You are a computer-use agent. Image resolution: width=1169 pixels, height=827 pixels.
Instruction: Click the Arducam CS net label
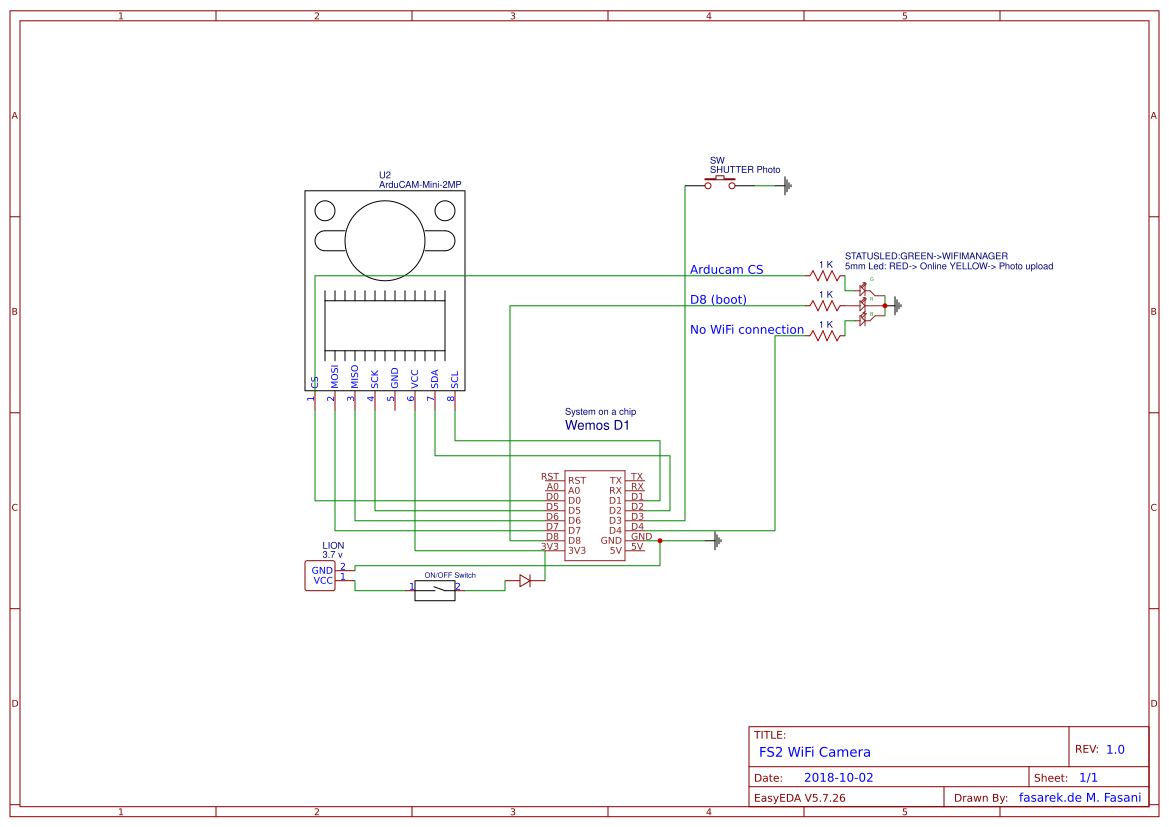coord(726,270)
